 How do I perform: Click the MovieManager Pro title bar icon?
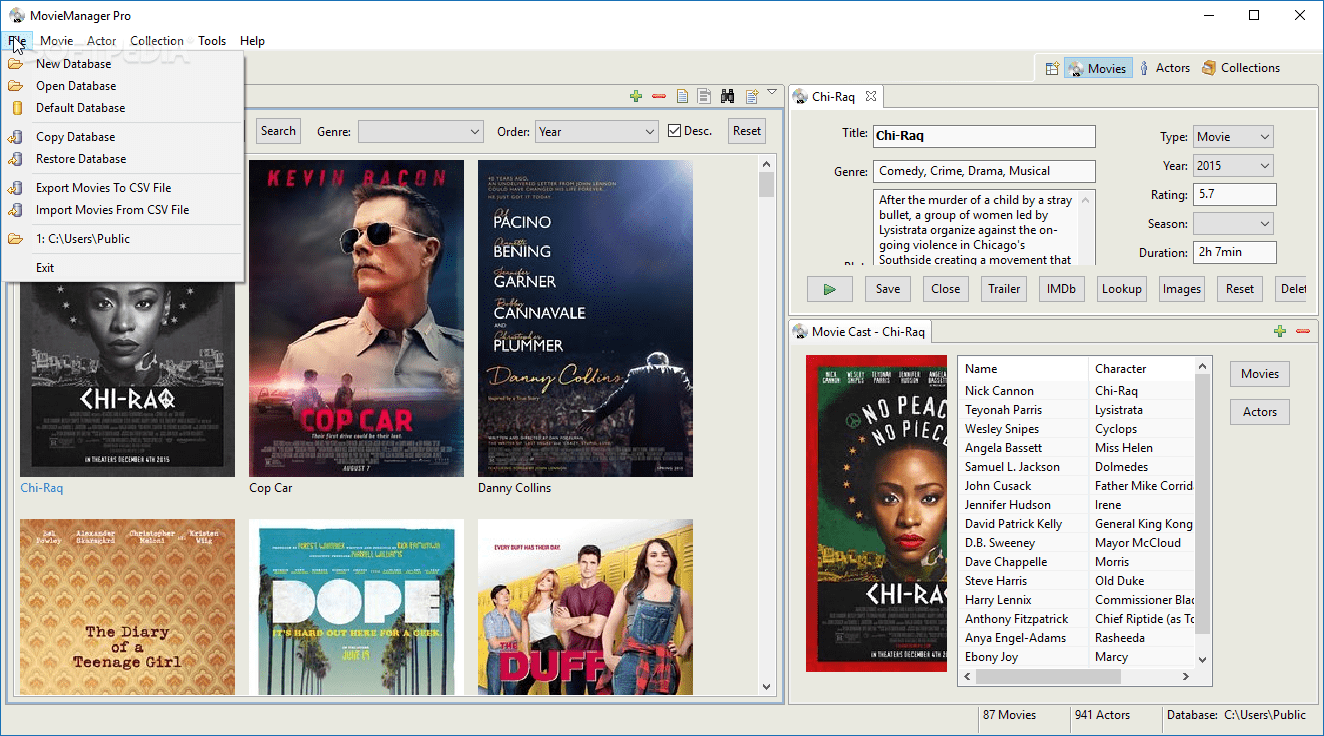pos(16,15)
